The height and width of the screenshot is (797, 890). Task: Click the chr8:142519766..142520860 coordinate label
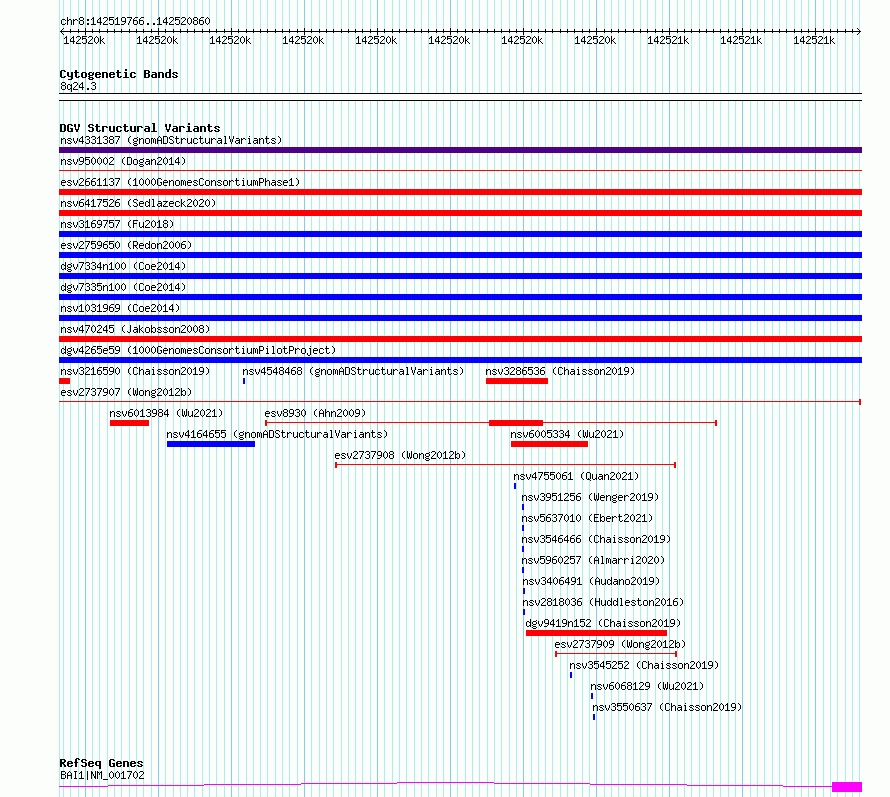click(x=135, y=21)
